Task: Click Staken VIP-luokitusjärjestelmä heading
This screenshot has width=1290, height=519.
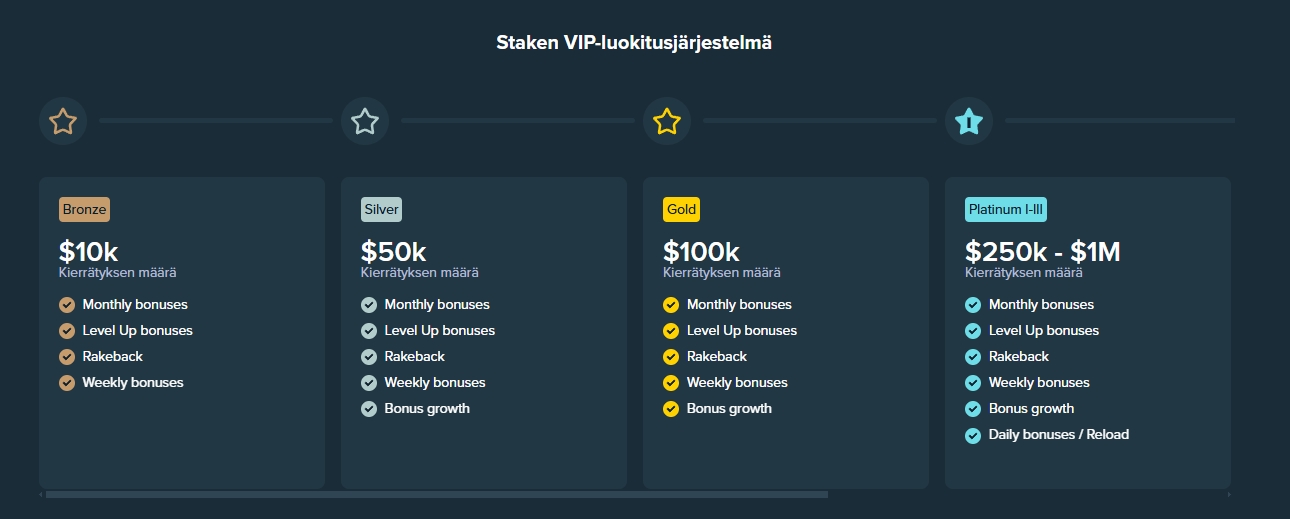Action: tap(634, 43)
